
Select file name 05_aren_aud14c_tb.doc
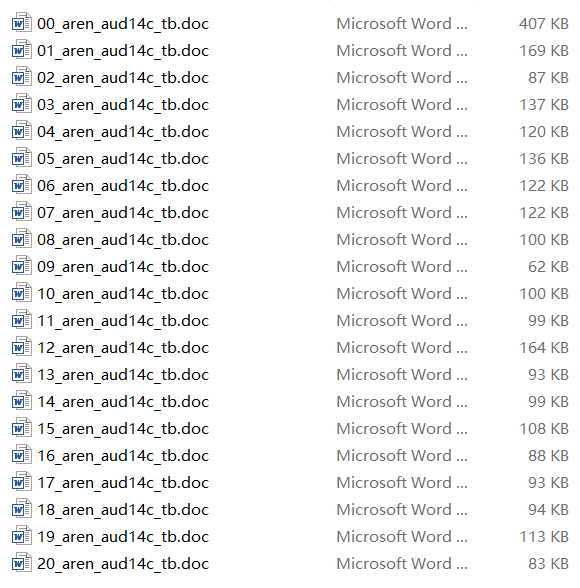pos(123,159)
